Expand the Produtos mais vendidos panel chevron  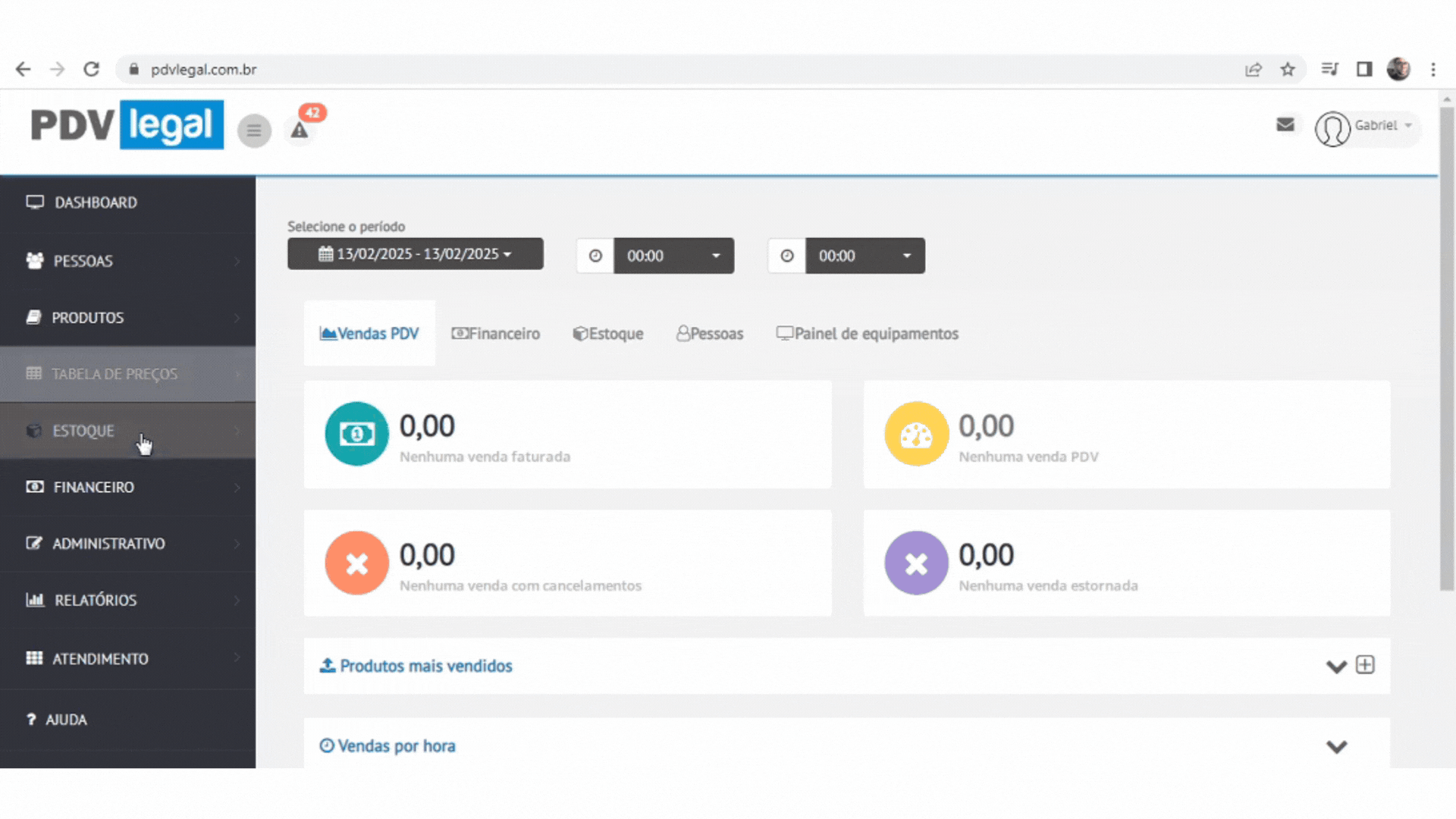click(x=1336, y=667)
